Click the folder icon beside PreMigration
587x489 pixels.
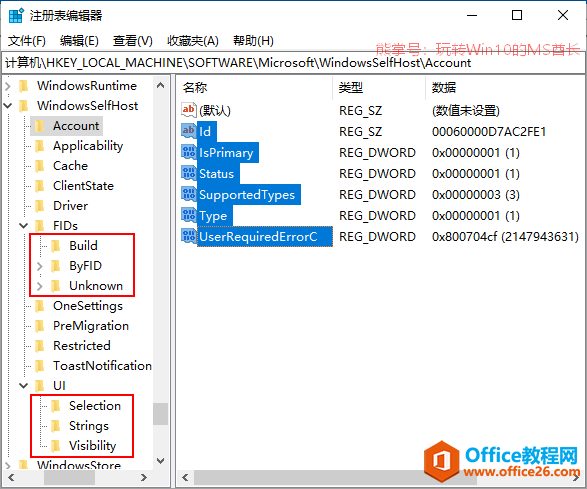[x=40, y=326]
